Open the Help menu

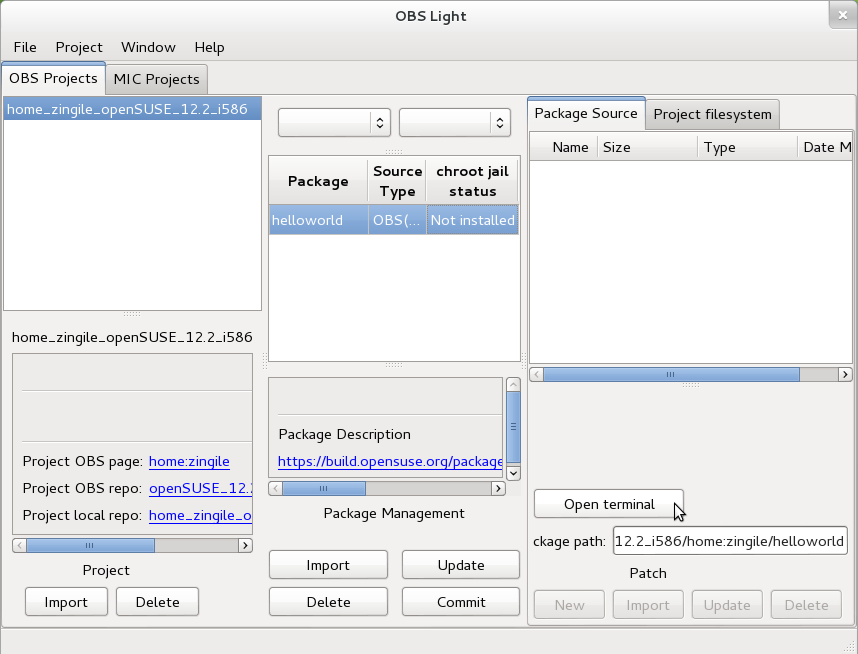coord(209,47)
